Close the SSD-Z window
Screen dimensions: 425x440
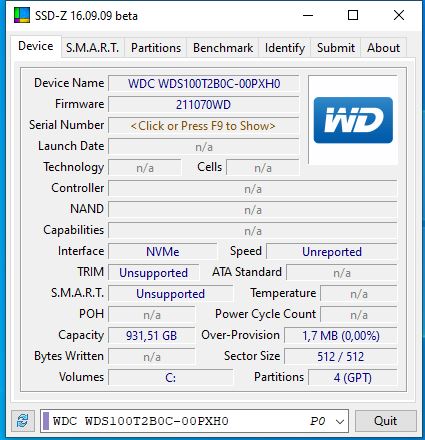point(399,15)
